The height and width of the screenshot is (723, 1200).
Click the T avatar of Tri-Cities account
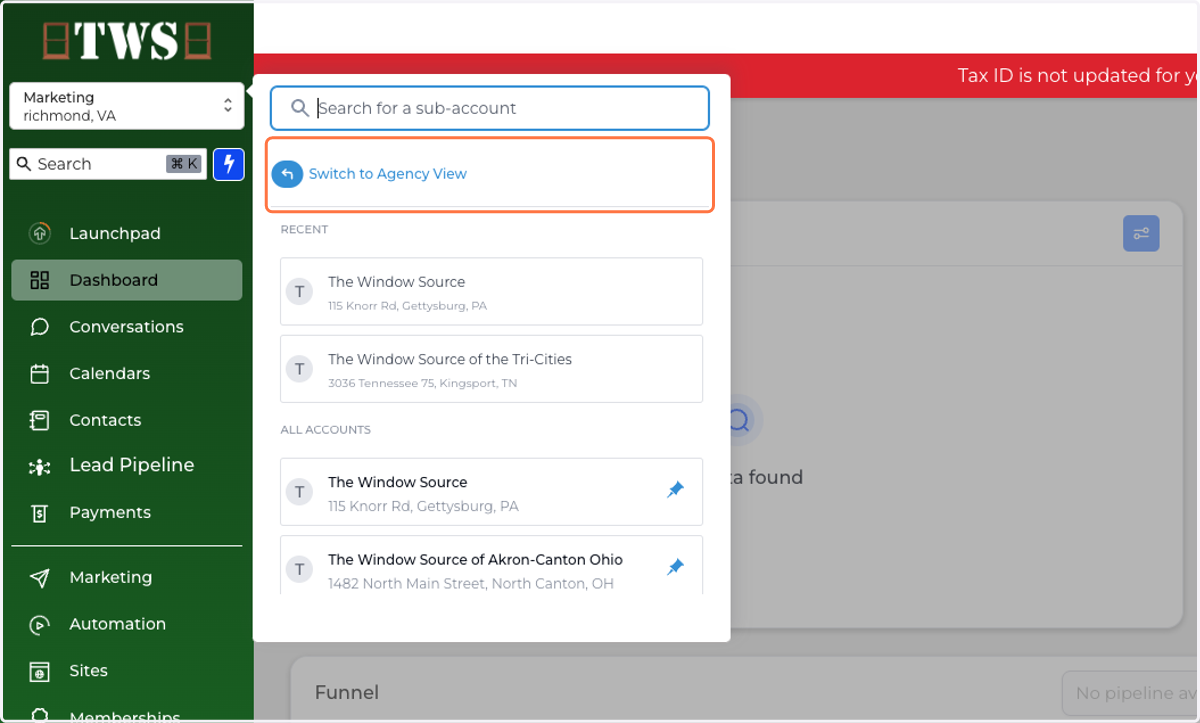tap(299, 369)
